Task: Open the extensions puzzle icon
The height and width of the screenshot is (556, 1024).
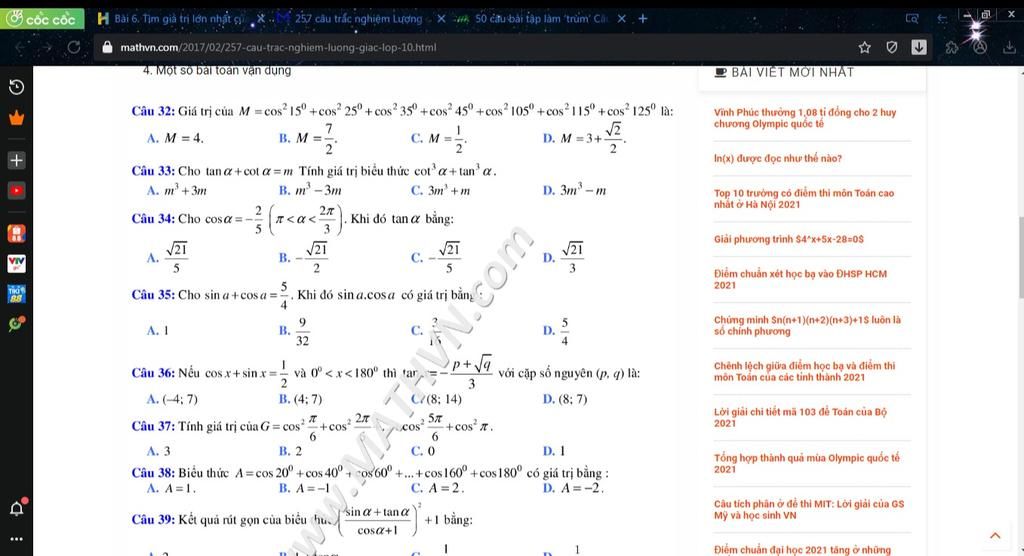Action: click(x=952, y=47)
